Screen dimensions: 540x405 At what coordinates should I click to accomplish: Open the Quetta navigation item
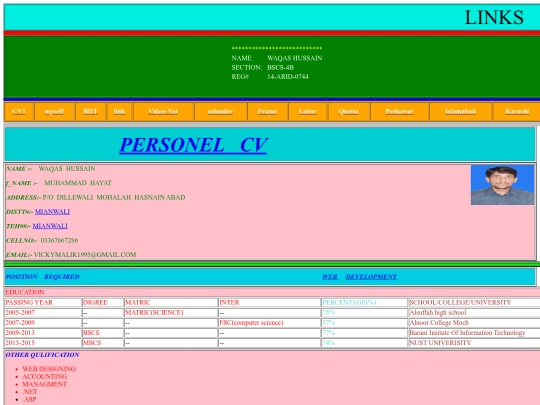click(x=349, y=111)
